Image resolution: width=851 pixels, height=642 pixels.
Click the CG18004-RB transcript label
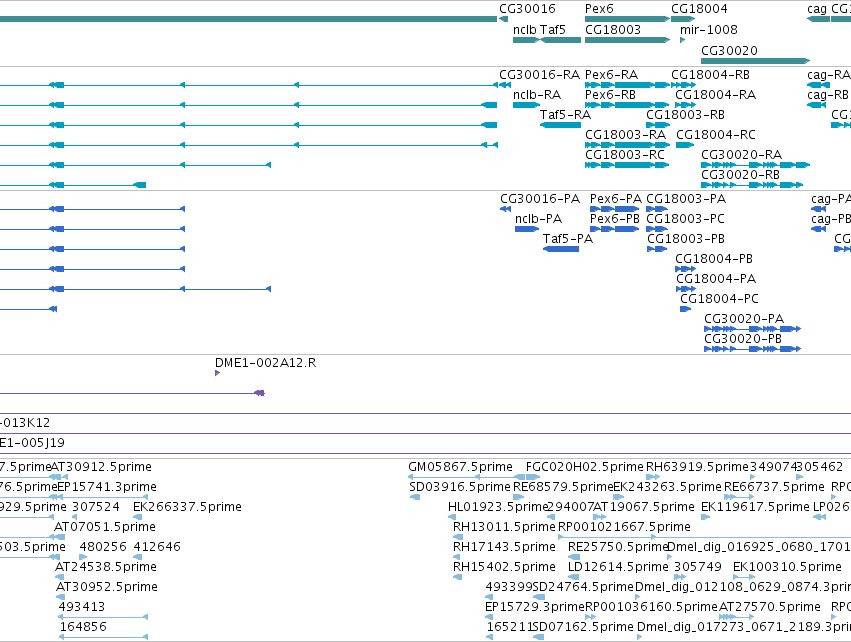coord(710,74)
